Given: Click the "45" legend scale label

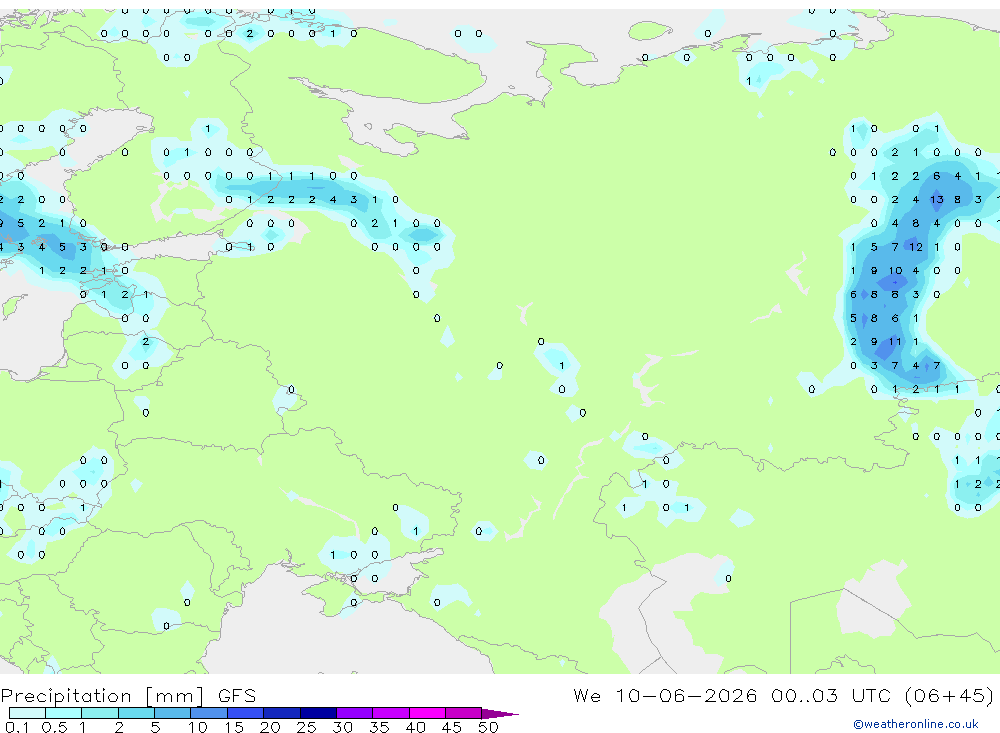Looking at the screenshot, I should tap(452, 727).
